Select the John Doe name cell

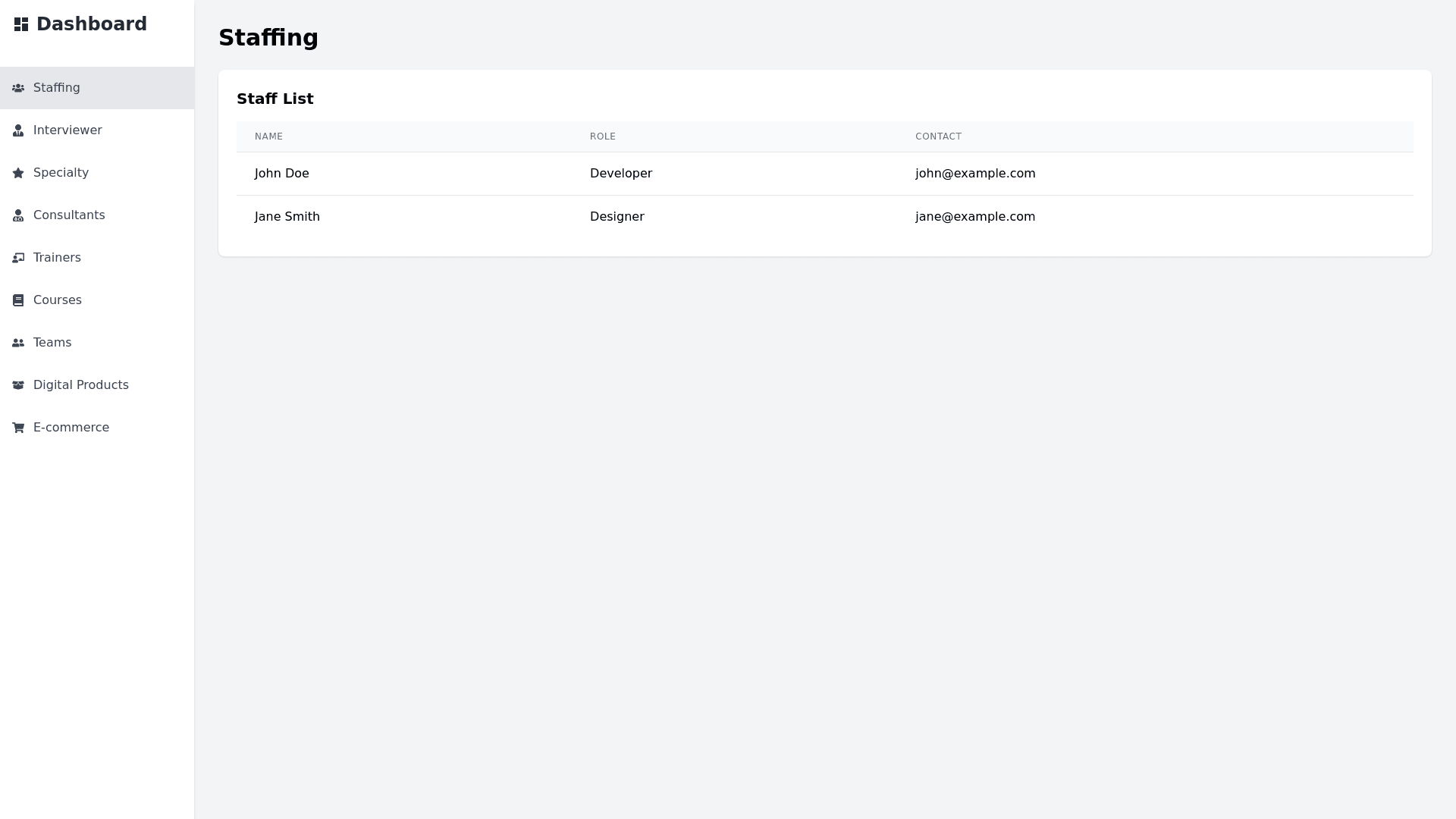tap(281, 174)
